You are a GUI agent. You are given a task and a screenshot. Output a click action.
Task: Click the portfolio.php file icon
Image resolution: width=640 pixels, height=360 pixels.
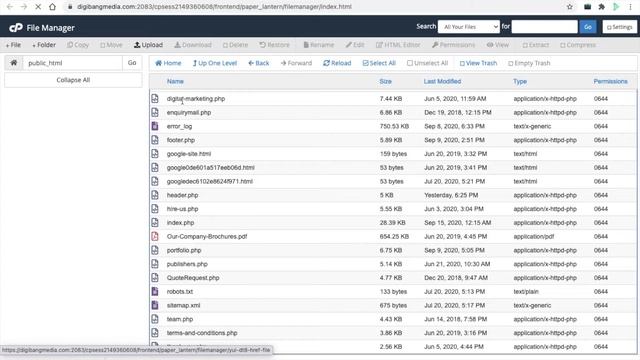click(x=155, y=250)
